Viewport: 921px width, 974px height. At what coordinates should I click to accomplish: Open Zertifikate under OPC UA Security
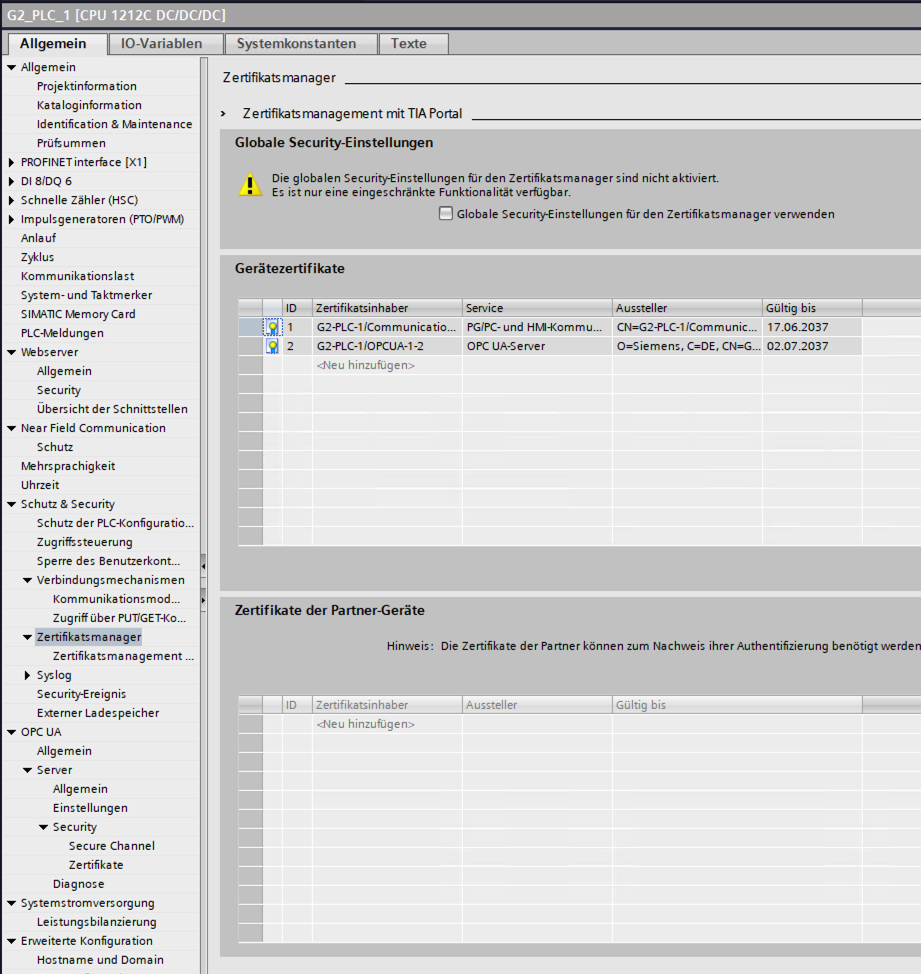click(x=96, y=865)
